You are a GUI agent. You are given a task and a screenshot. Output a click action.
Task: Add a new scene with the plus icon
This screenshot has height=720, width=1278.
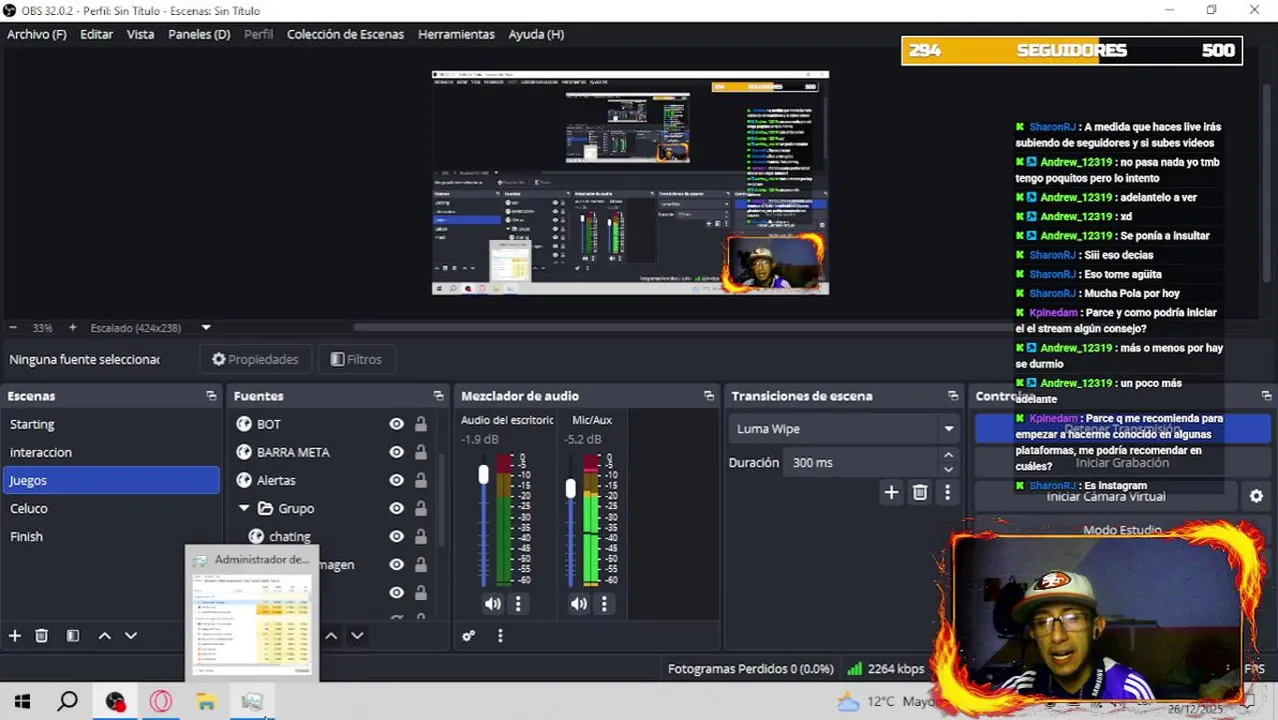15,636
